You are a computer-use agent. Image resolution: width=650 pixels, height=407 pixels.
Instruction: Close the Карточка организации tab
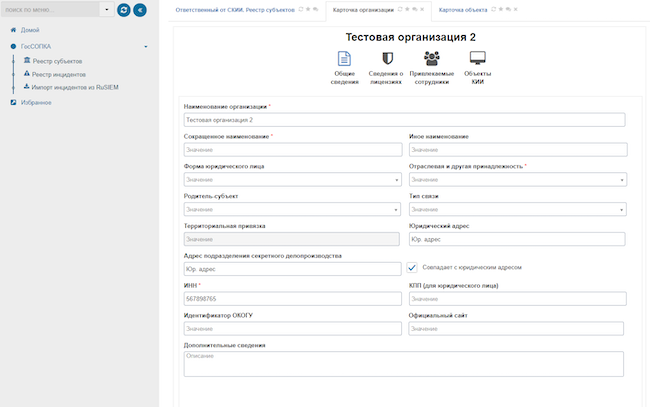(422, 9)
